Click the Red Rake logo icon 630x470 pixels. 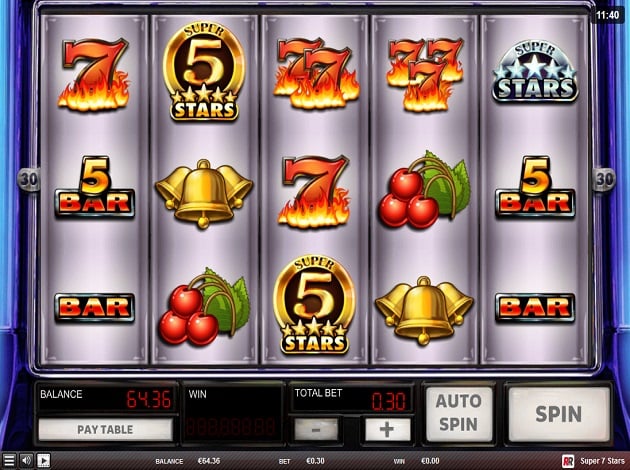click(568, 461)
